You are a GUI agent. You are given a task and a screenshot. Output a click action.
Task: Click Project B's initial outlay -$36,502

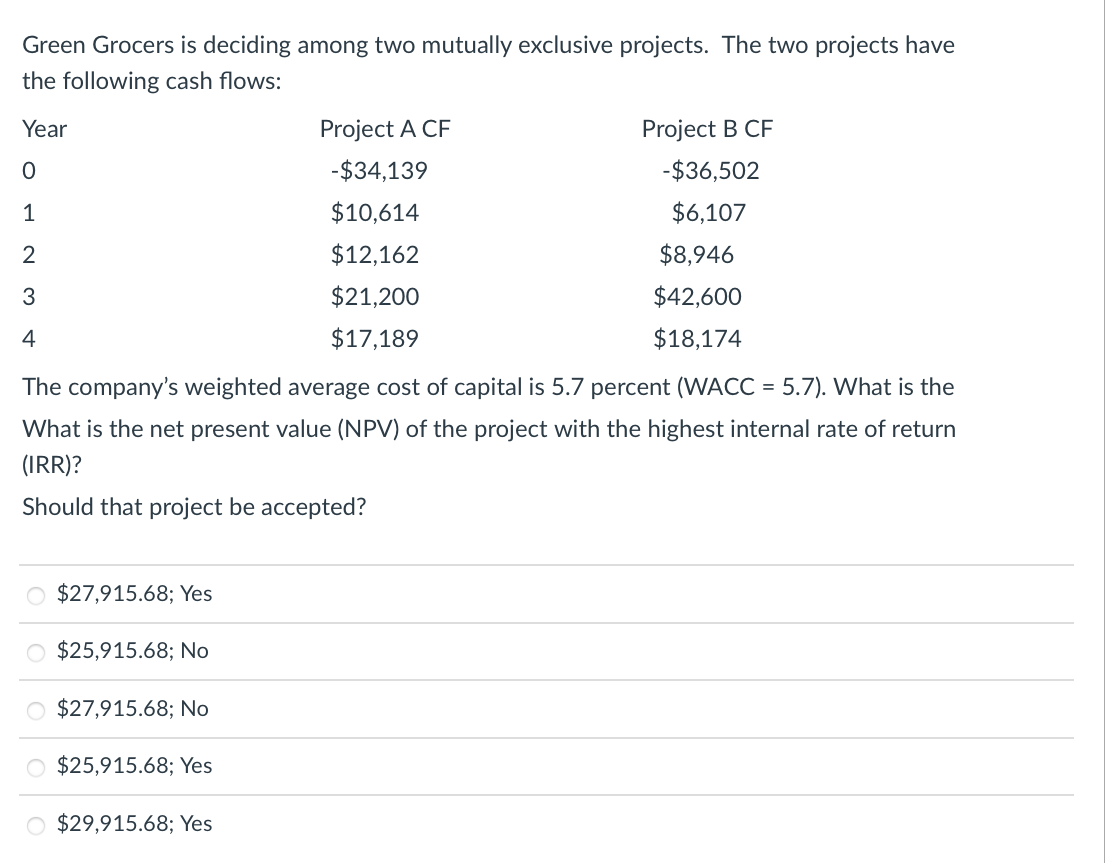coord(710,171)
